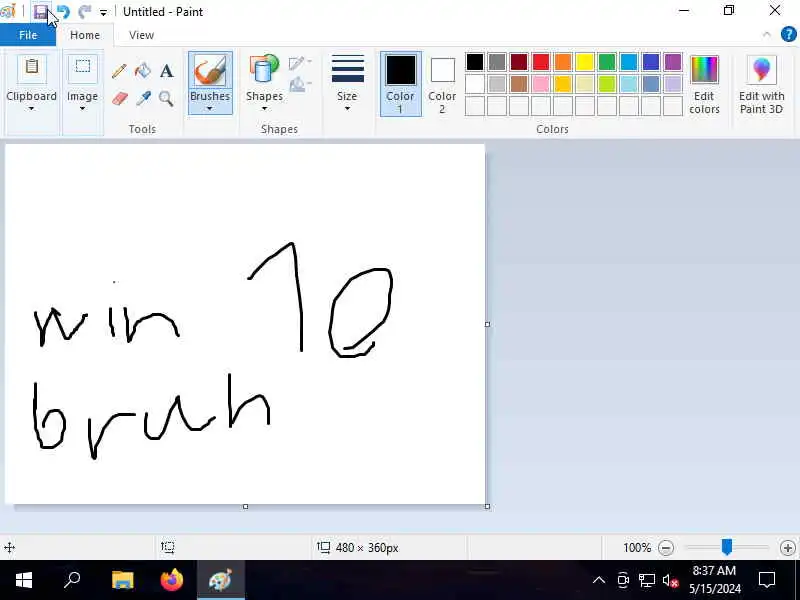The height and width of the screenshot is (600, 800).
Task: Click the Redo arrow in the quick access toolbar
Action: [x=84, y=11]
